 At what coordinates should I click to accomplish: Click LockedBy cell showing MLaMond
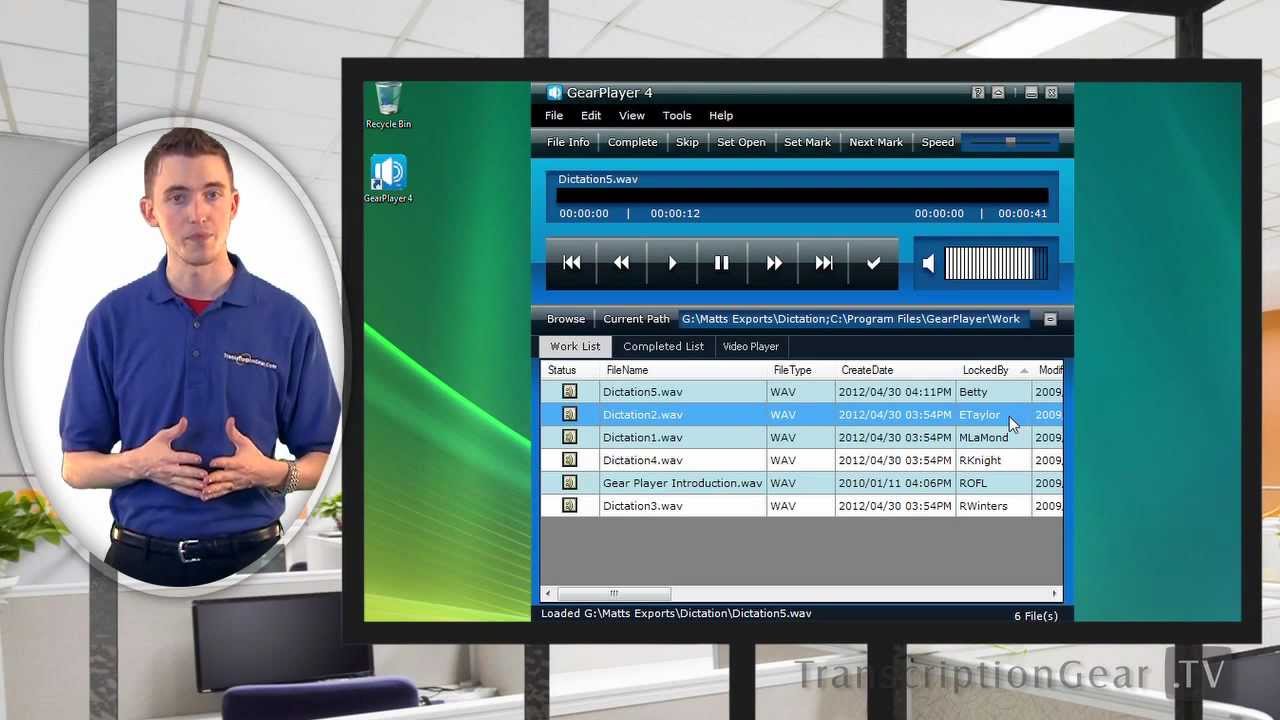click(993, 438)
